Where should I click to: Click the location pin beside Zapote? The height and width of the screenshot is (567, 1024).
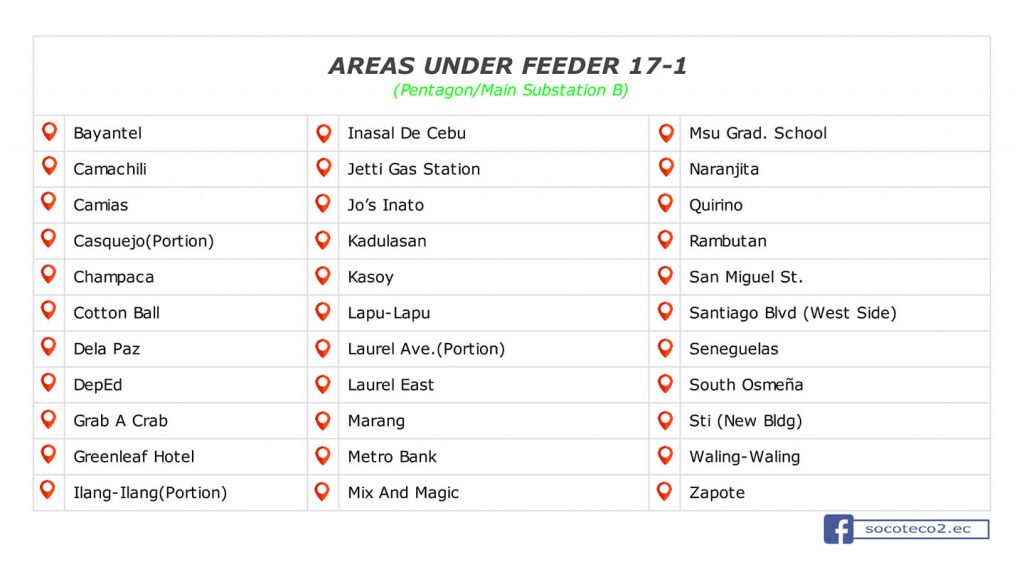[664, 491]
